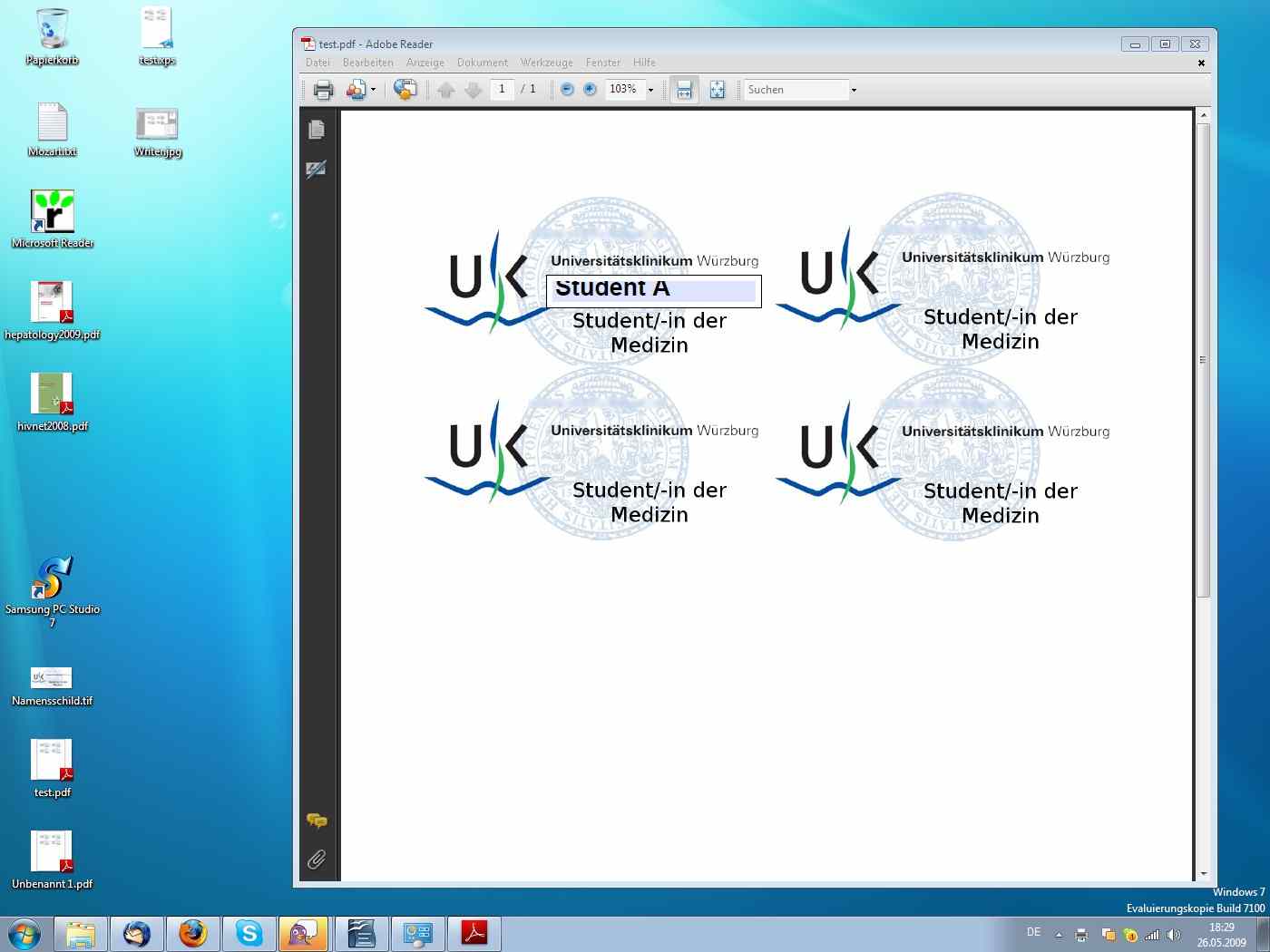The height and width of the screenshot is (952, 1270).
Task: Open the Datei menu
Action: click(317, 63)
